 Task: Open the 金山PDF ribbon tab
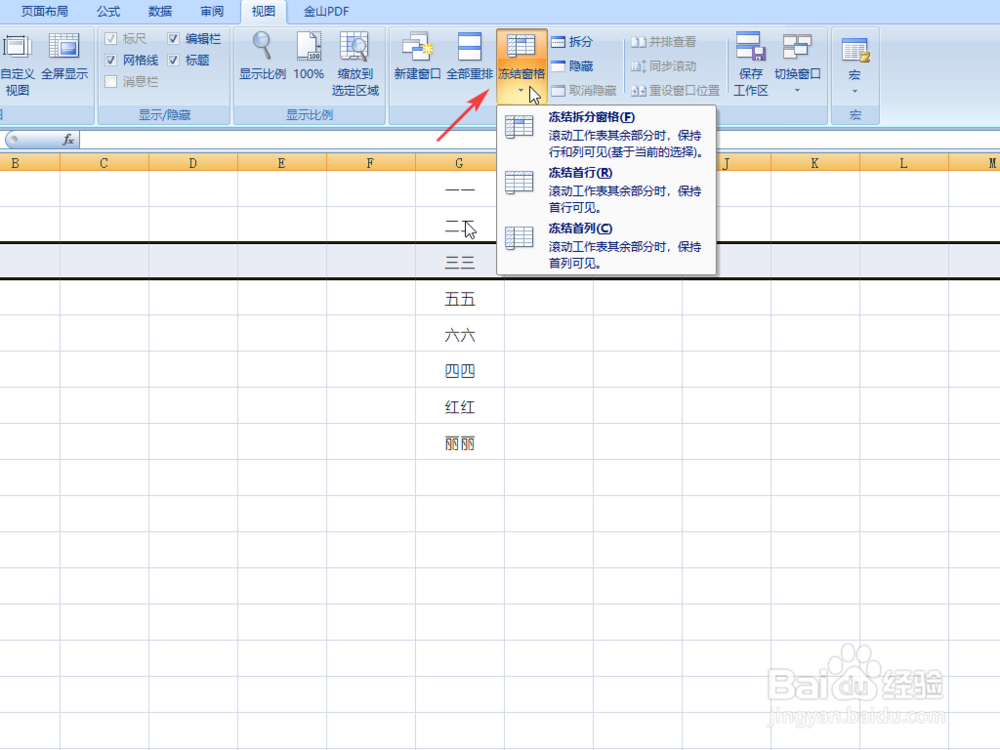(325, 11)
